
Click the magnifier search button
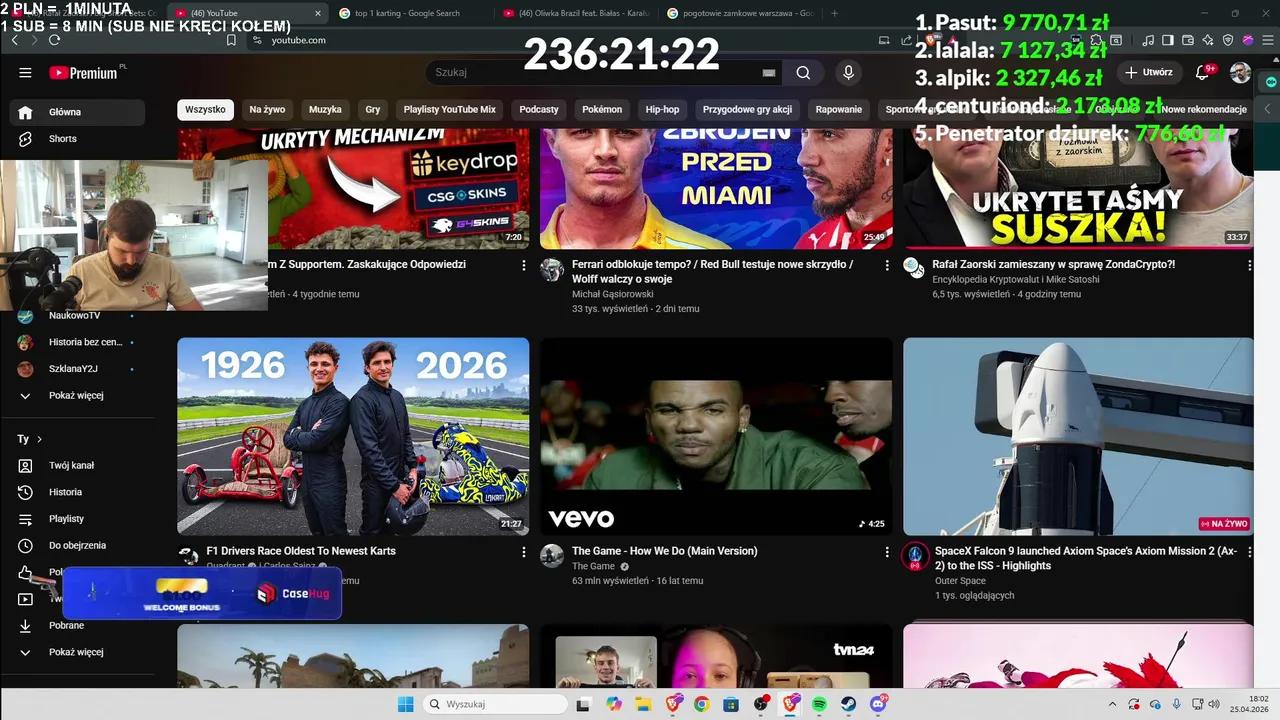click(x=803, y=73)
